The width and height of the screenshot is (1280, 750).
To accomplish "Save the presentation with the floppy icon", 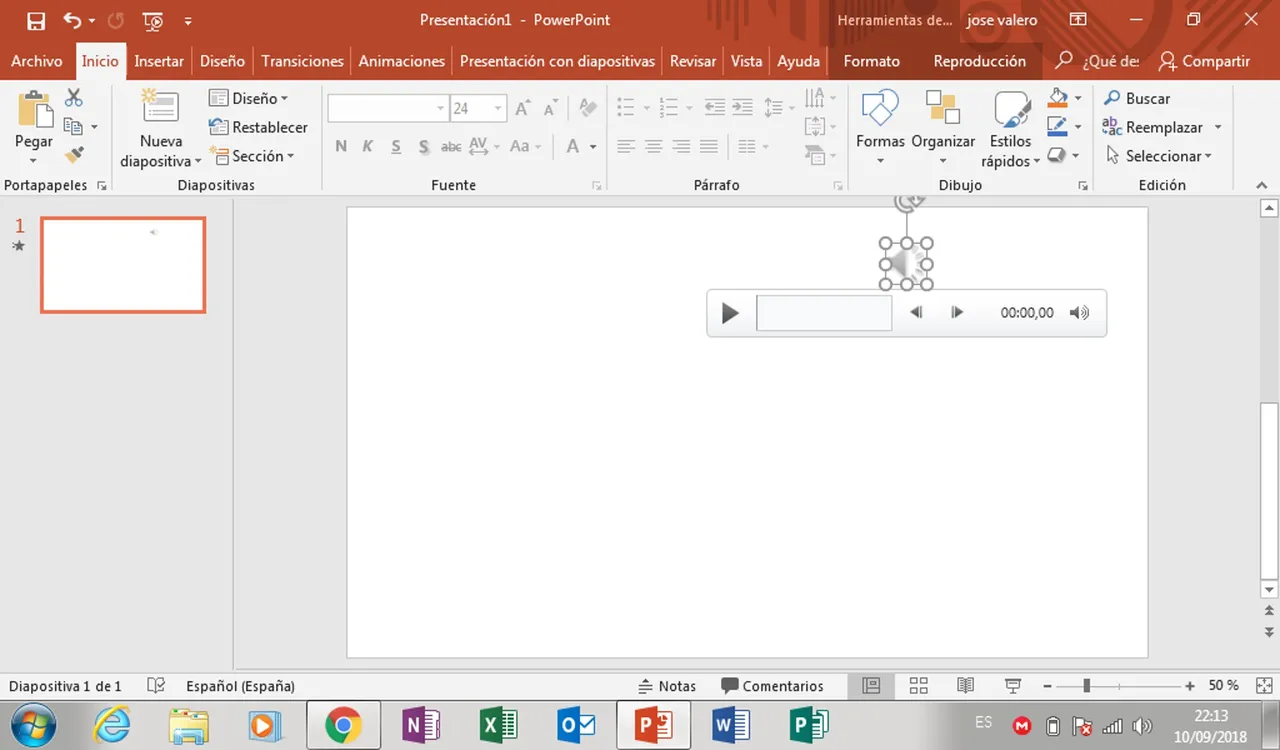I will 35,20.
